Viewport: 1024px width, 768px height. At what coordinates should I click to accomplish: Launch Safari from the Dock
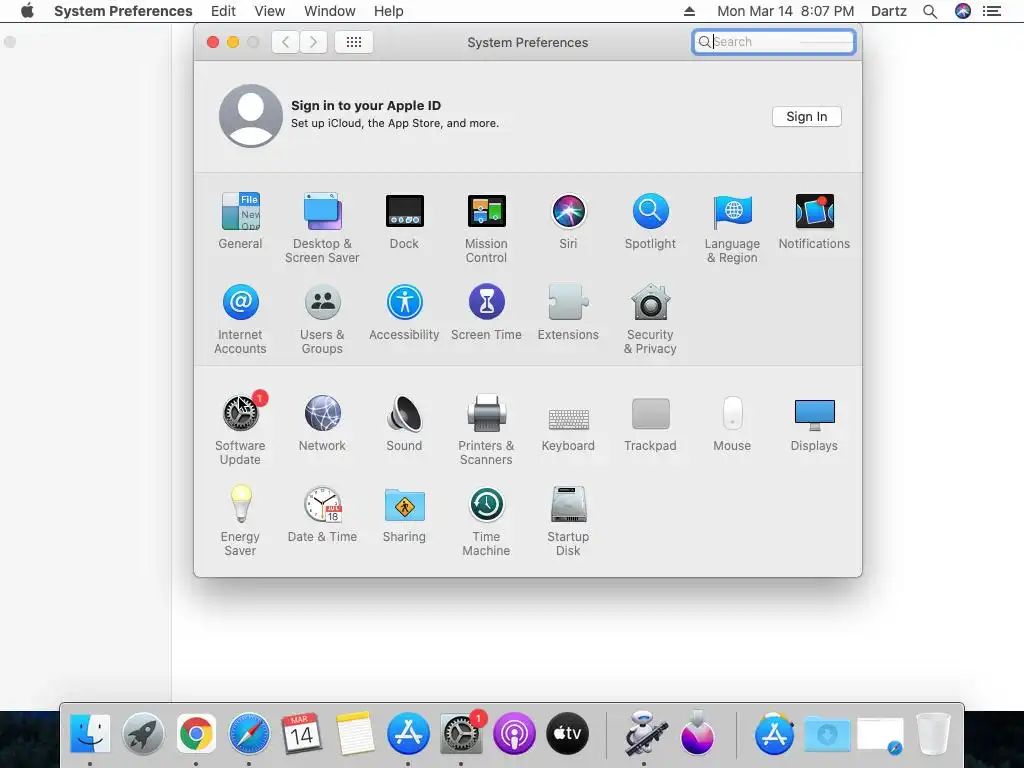(249, 733)
